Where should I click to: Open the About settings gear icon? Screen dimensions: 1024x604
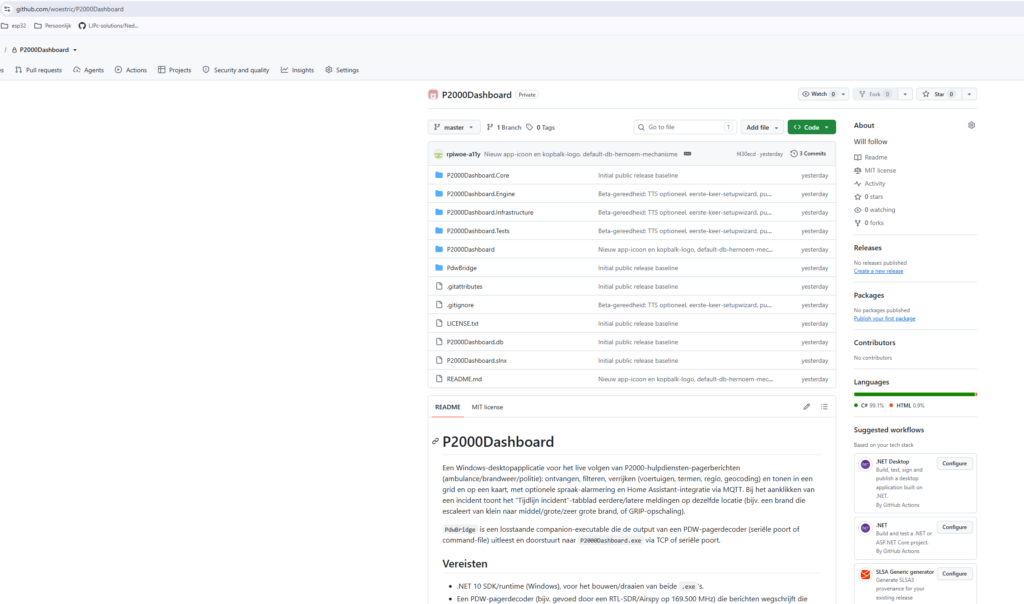coord(971,125)
